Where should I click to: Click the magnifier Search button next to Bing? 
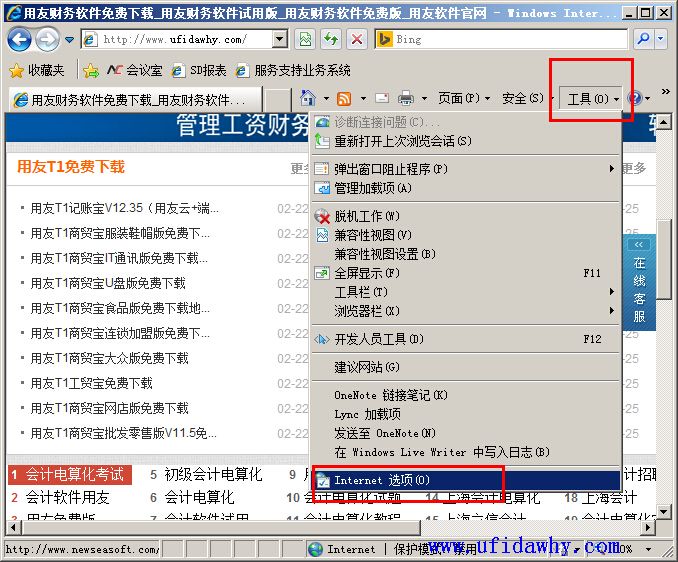[x=643, y=39]
